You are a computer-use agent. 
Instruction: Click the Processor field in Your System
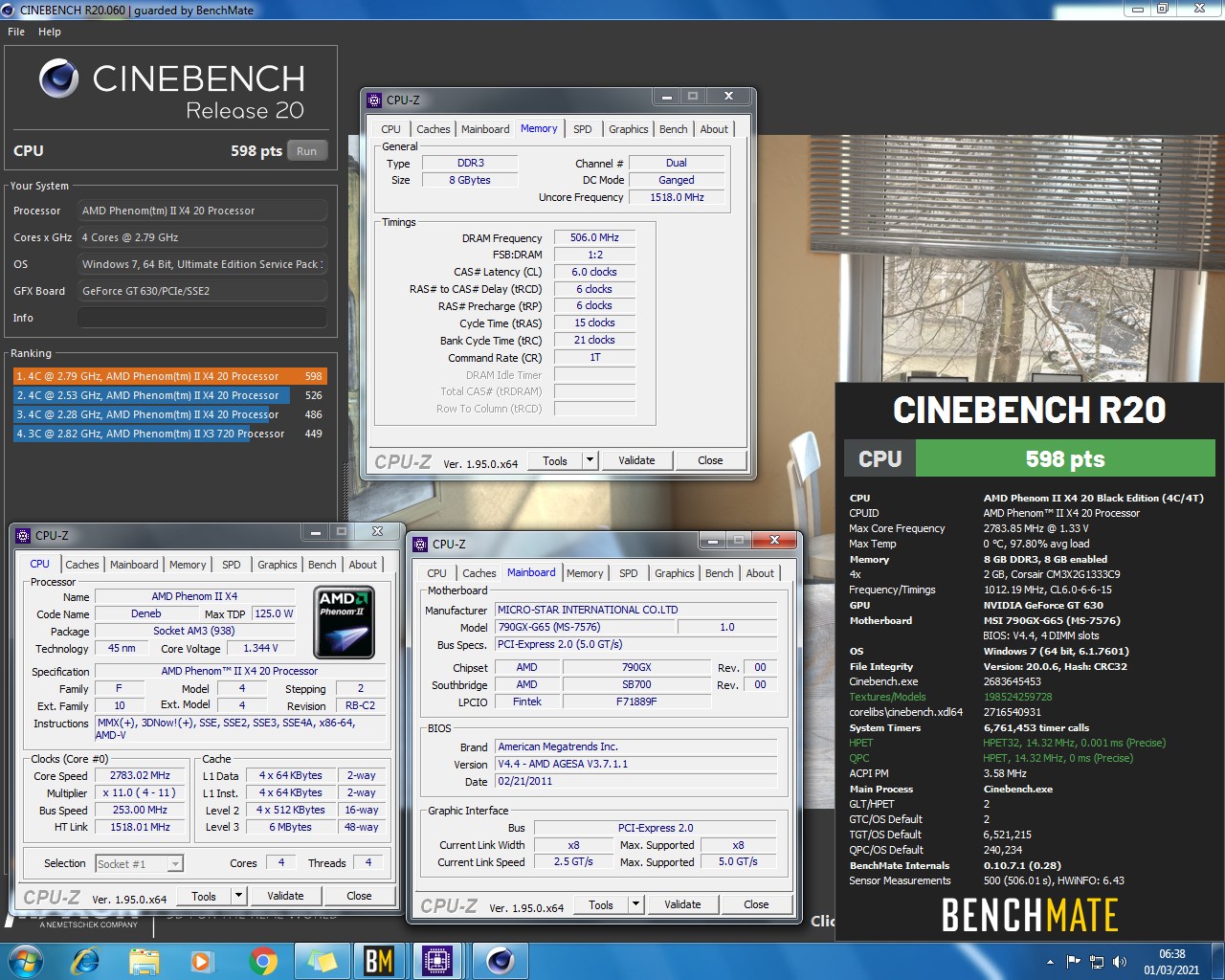click(202, 211)
